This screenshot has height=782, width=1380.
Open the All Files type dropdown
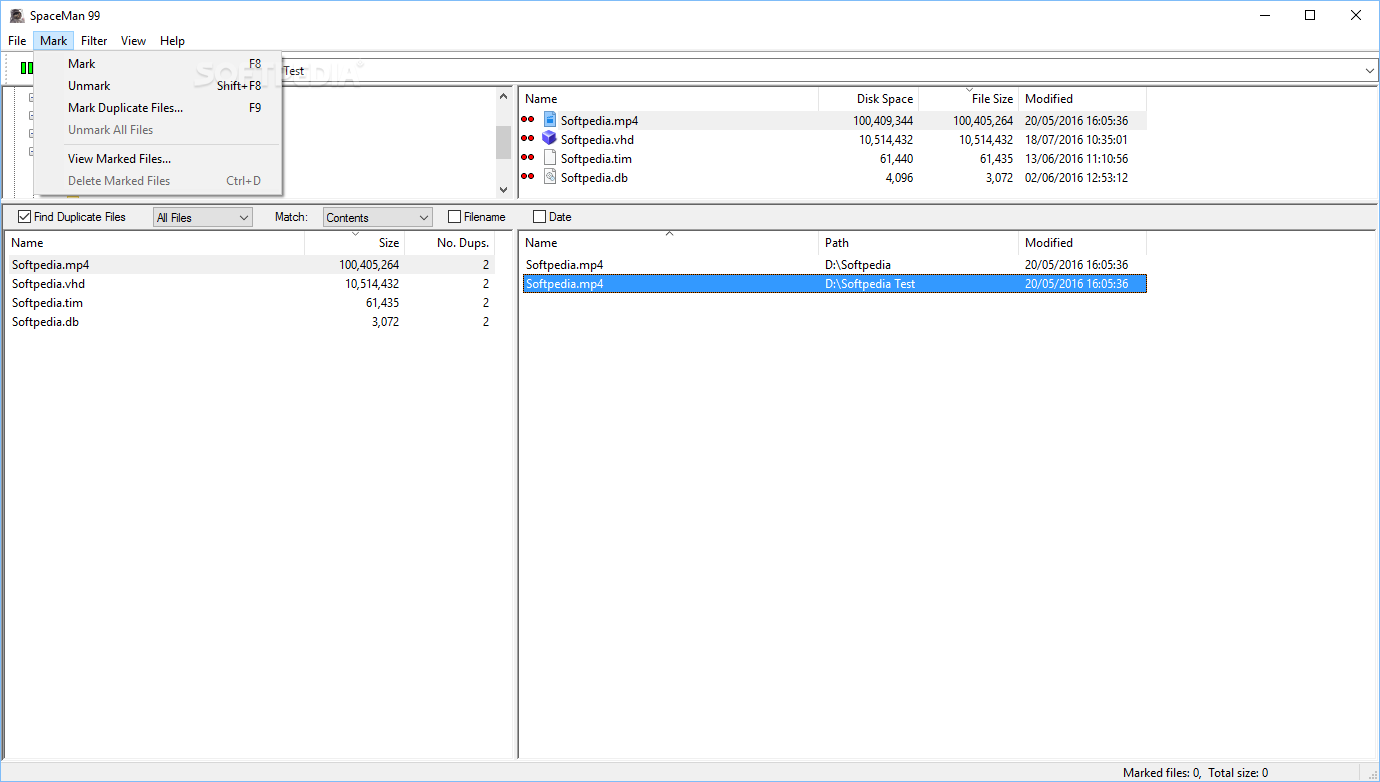pos(203,217)
